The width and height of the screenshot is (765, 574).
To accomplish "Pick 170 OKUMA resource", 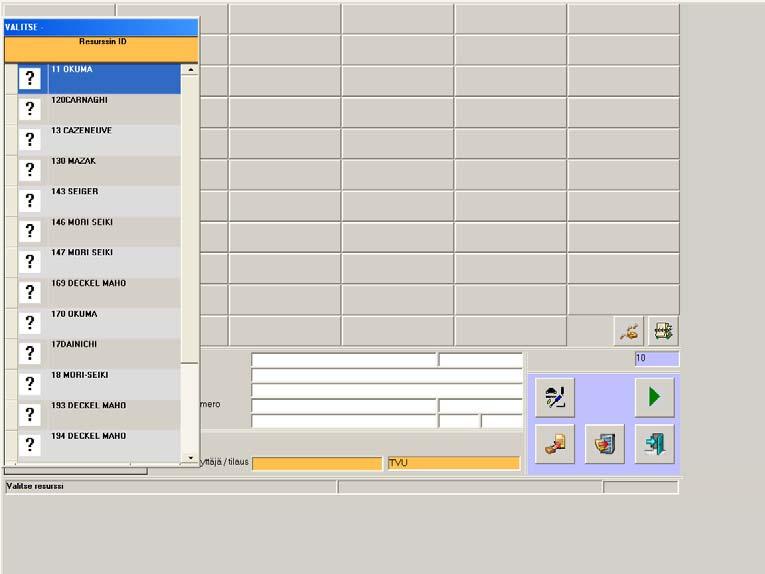I will (100, 323).
